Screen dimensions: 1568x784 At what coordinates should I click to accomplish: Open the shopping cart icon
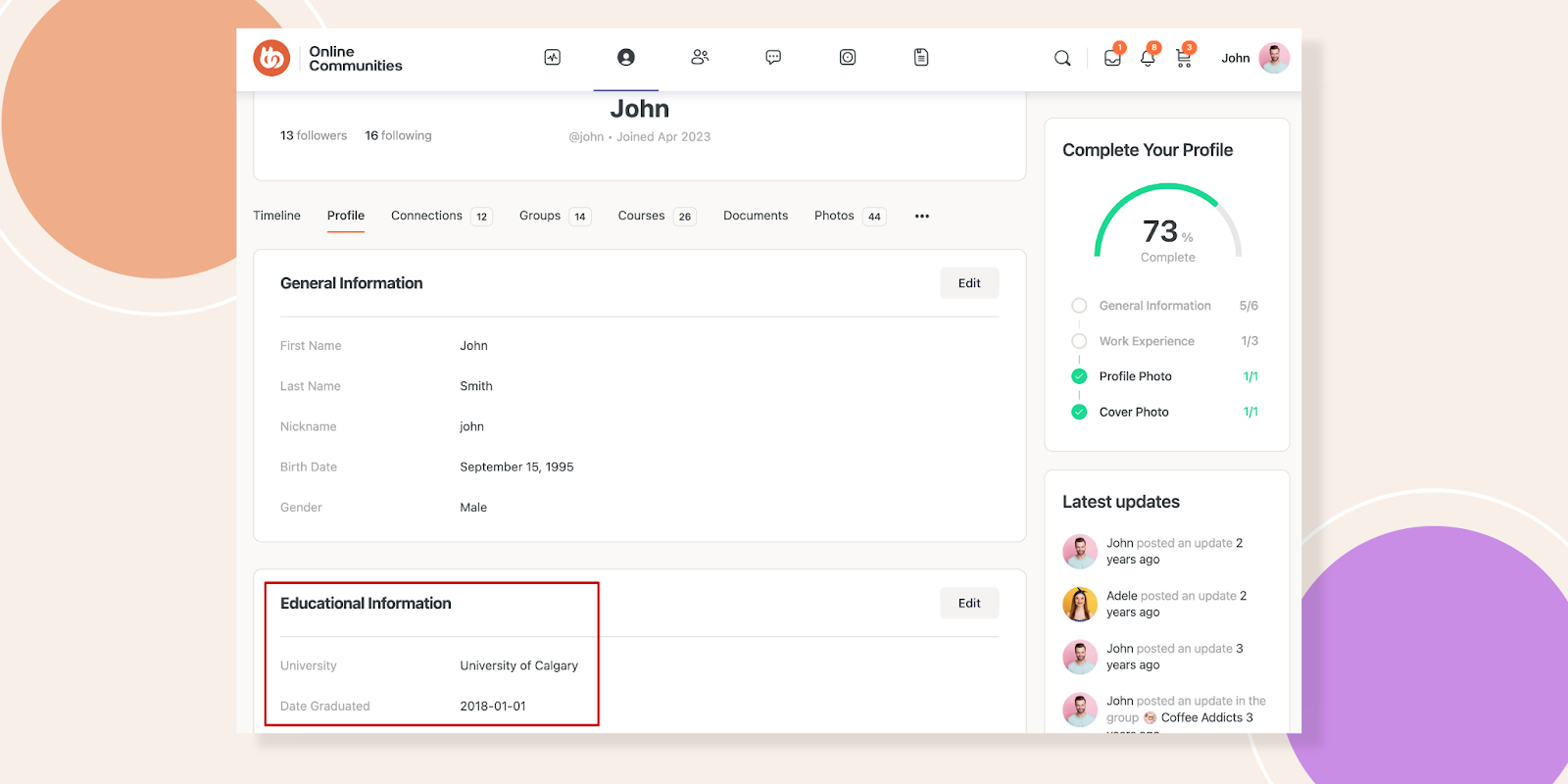tap(1184, 58)
